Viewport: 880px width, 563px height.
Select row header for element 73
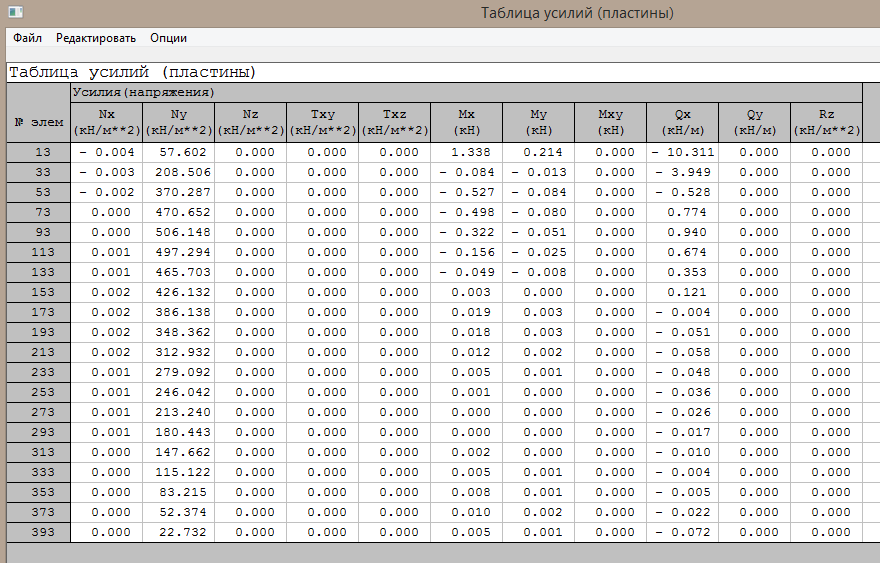39,212
